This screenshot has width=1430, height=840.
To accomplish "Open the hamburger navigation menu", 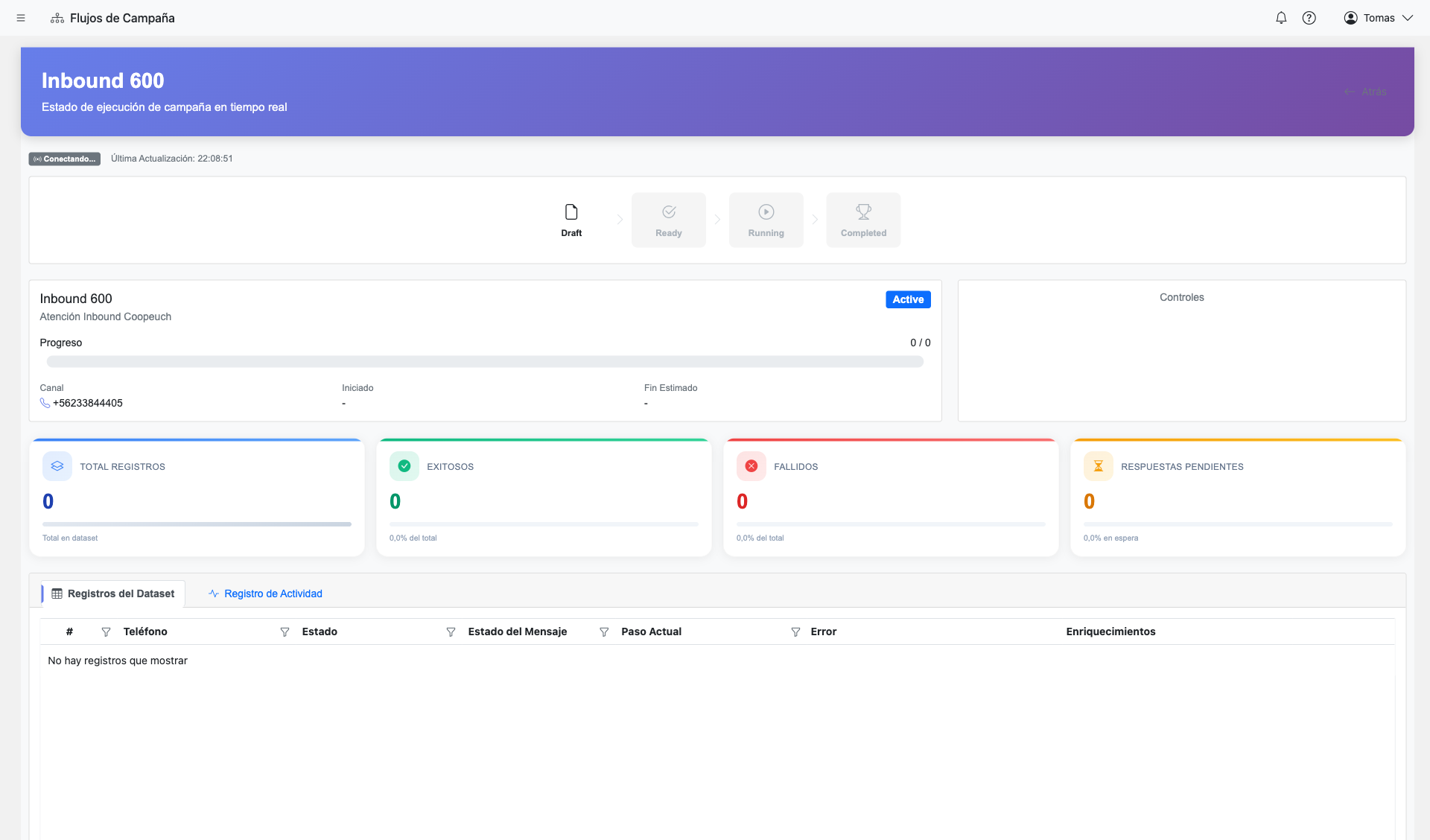I will (21, 18).
